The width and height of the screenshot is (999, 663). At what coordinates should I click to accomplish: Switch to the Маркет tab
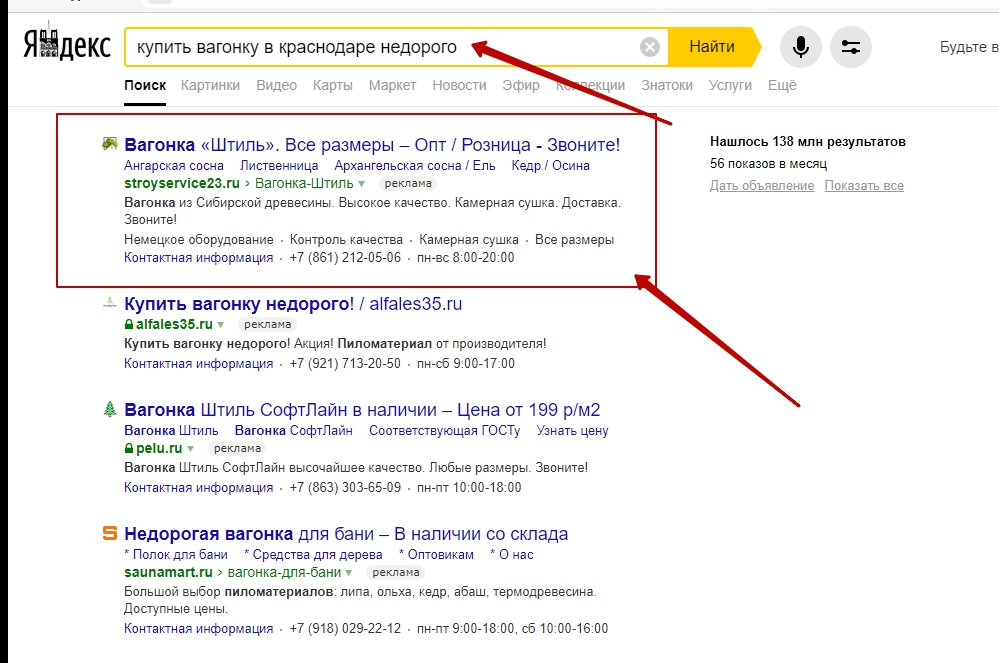pyautogui.click(x=392, y=85)
